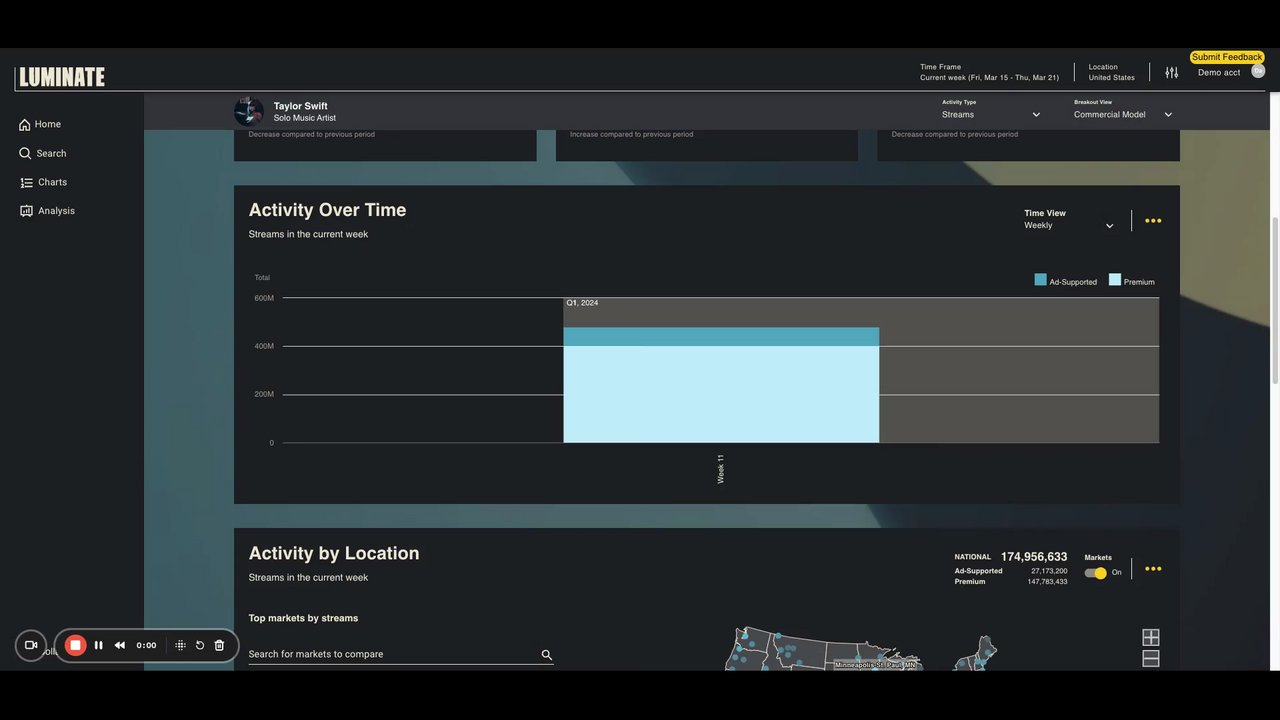The height and width of the screenshot is (720, 1280).
Task: Toggle the Markets switch off
Action: [x=1096, y=573]
